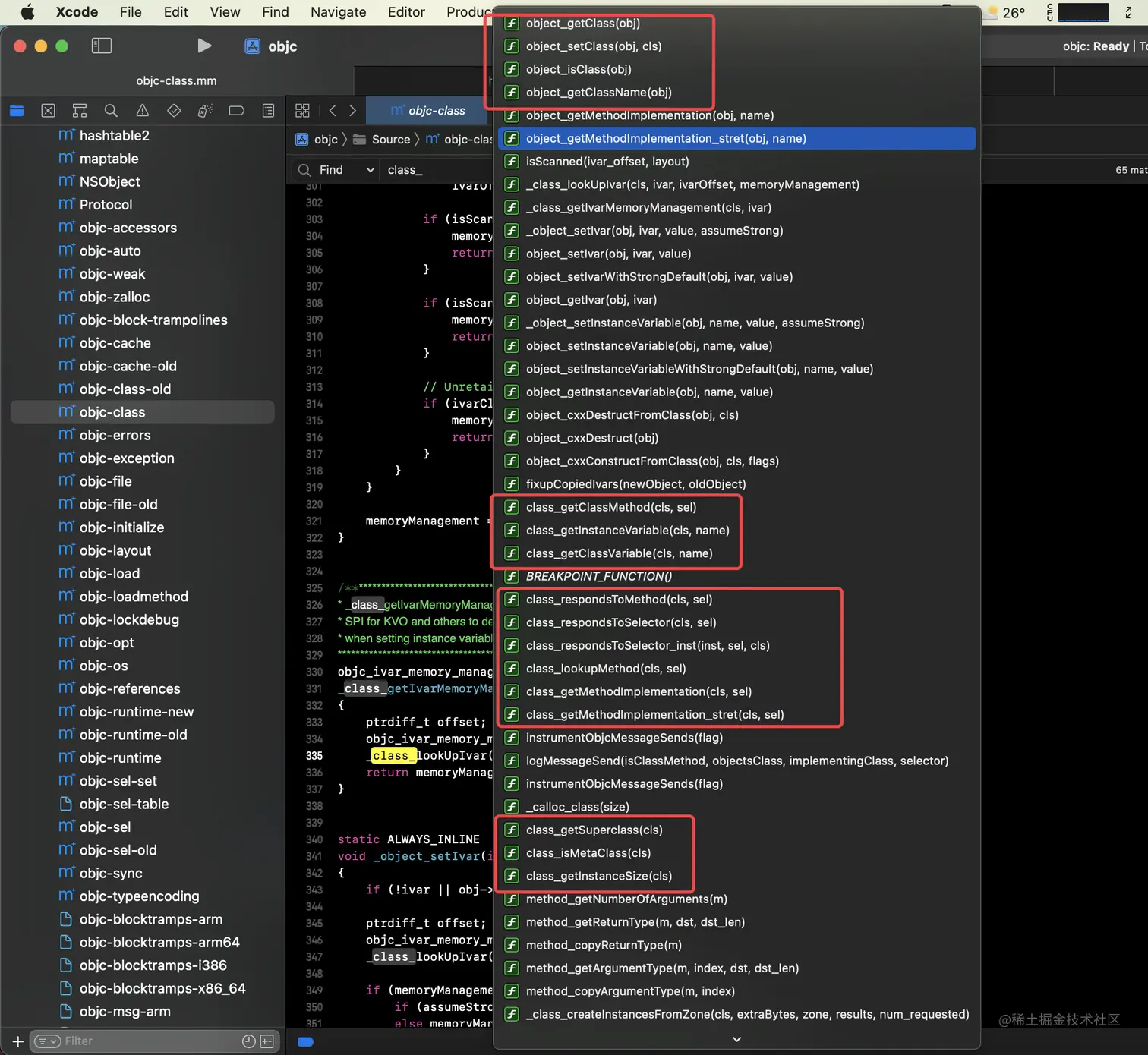Open the Xcode menu
The height and width of the screenshot is (1055, 1148).
77,12
